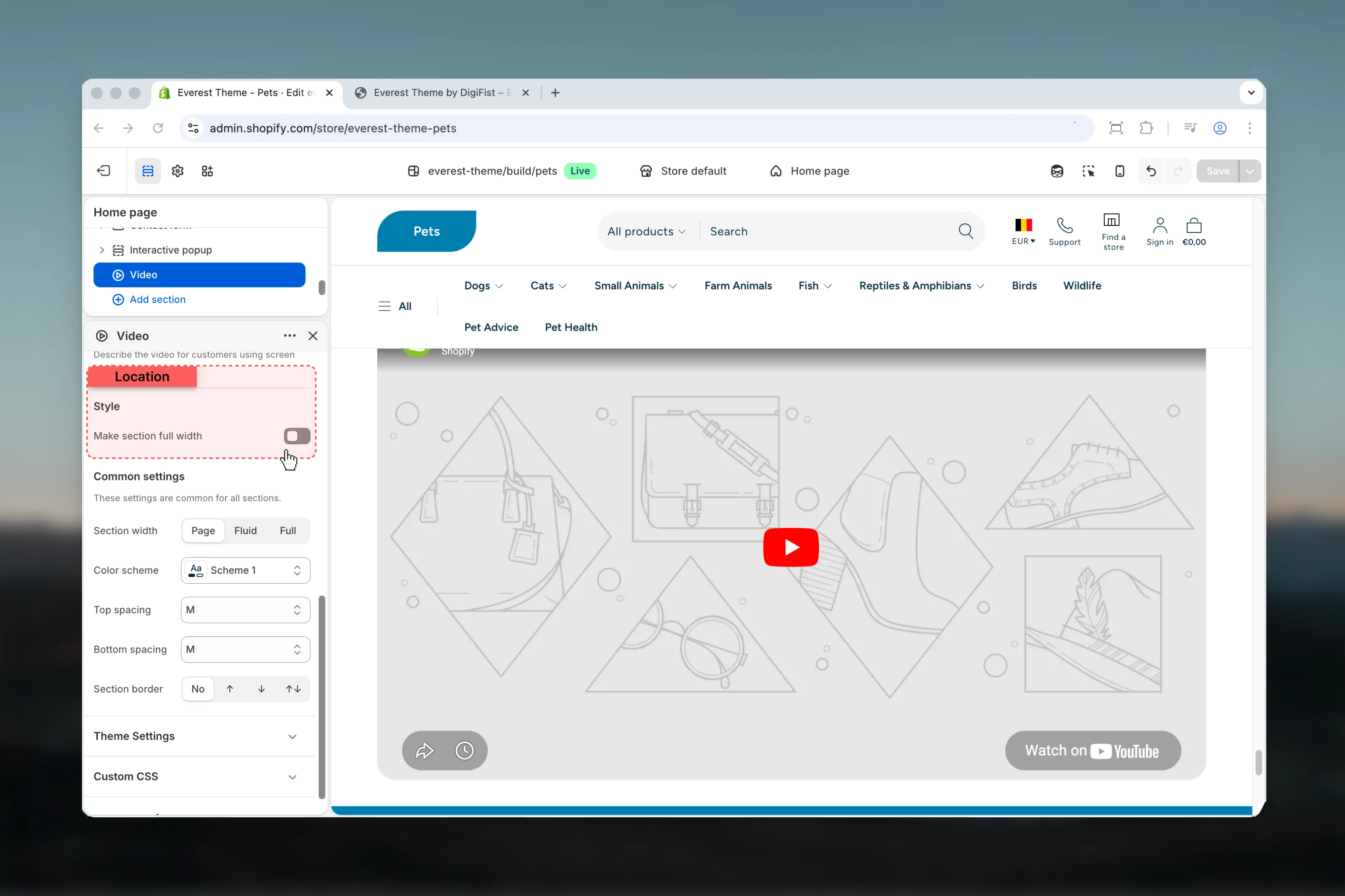
Task: Open the EUR currency selector
Action: pos(1023,232)
